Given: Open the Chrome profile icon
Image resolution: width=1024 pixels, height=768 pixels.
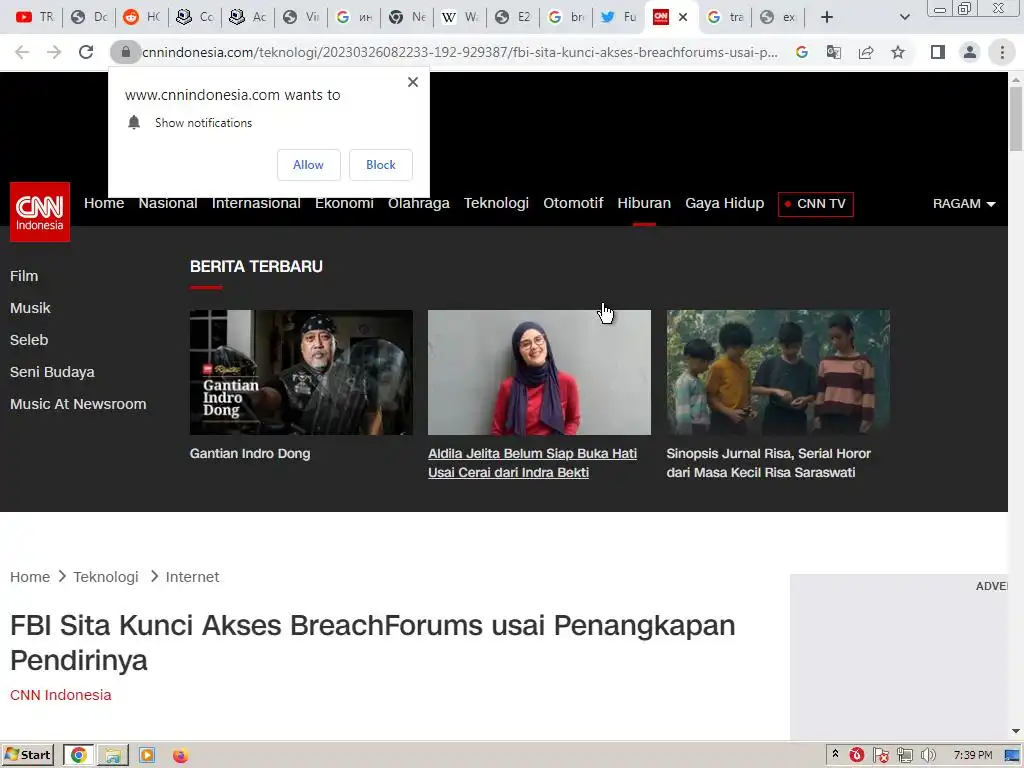Looking at the screenshot, I should pos(970,52).
